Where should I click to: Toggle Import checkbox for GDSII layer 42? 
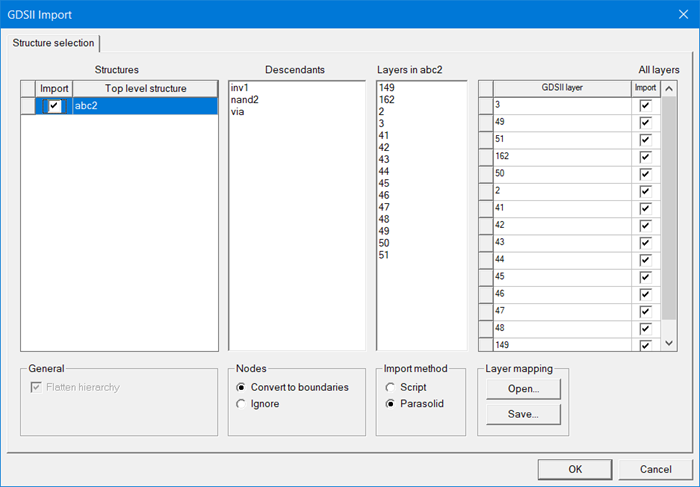645,225
